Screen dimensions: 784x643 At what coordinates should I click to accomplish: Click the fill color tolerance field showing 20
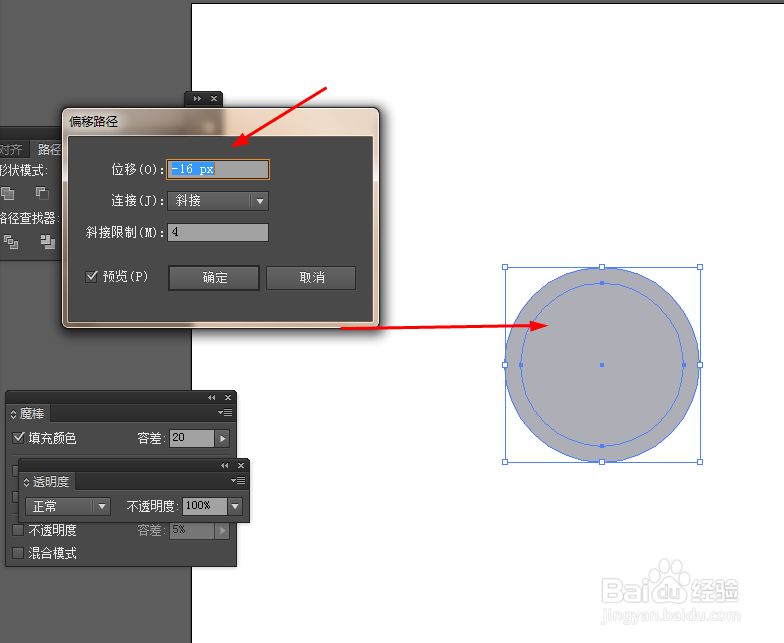tap(192, 438)
